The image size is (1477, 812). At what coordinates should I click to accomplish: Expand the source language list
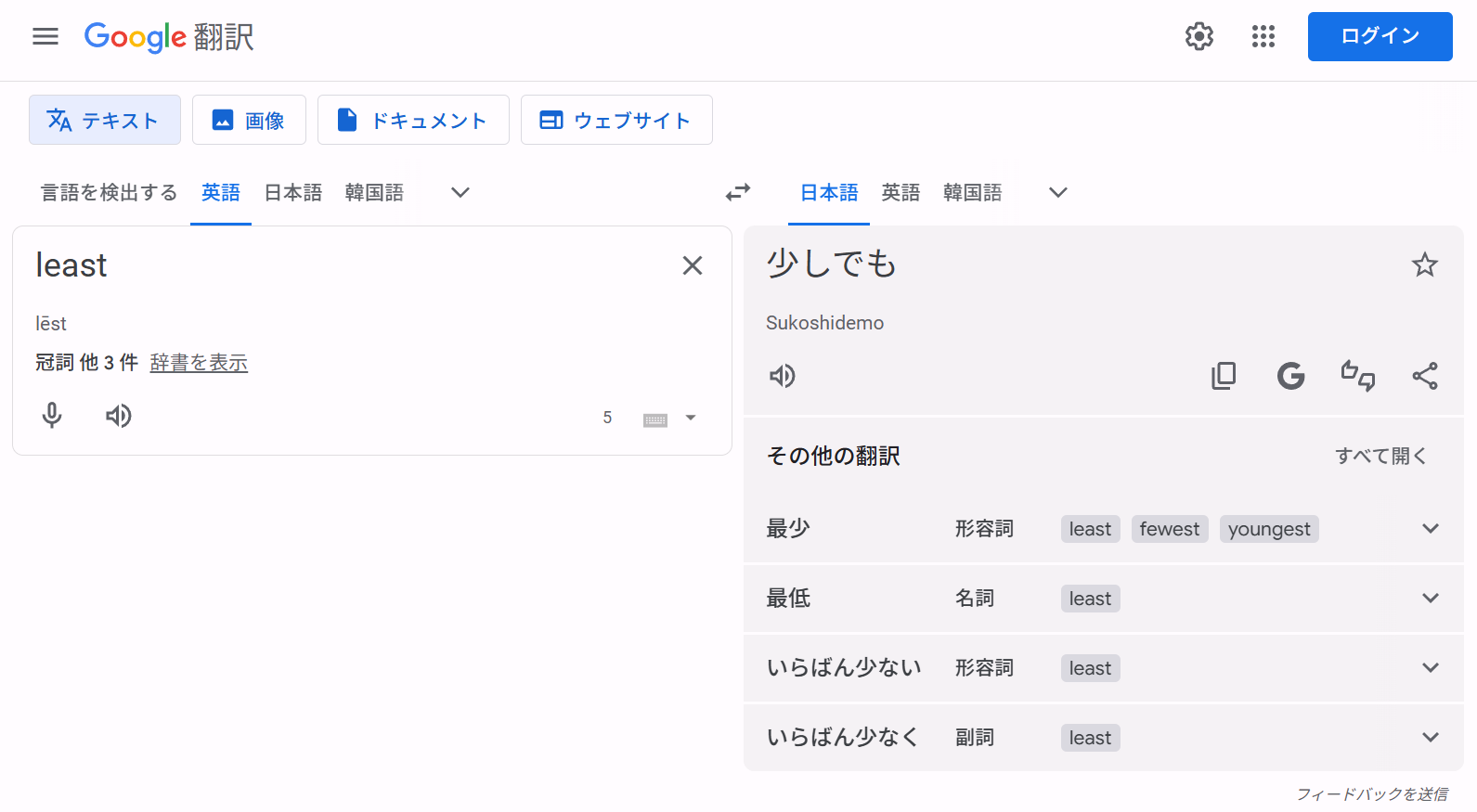460,192
